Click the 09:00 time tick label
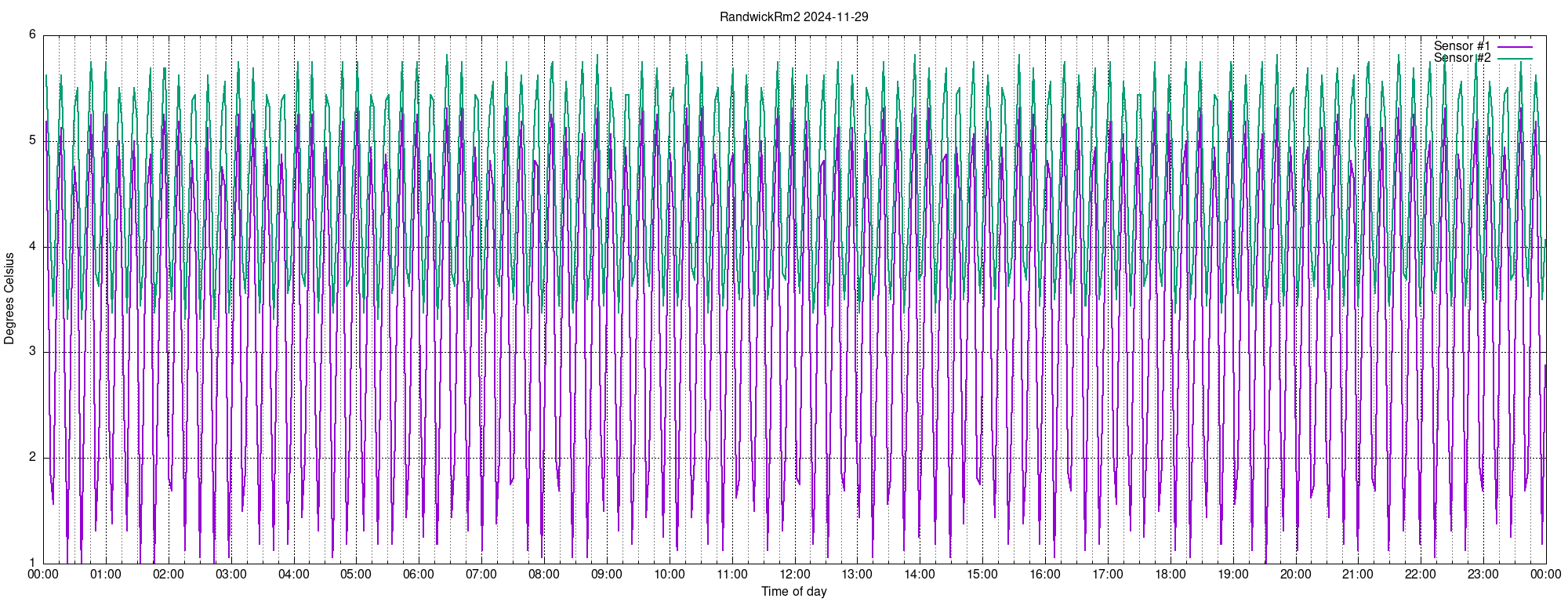This screenshot has height=602, width=1568. pyautogui.click(x=607, y=574)
